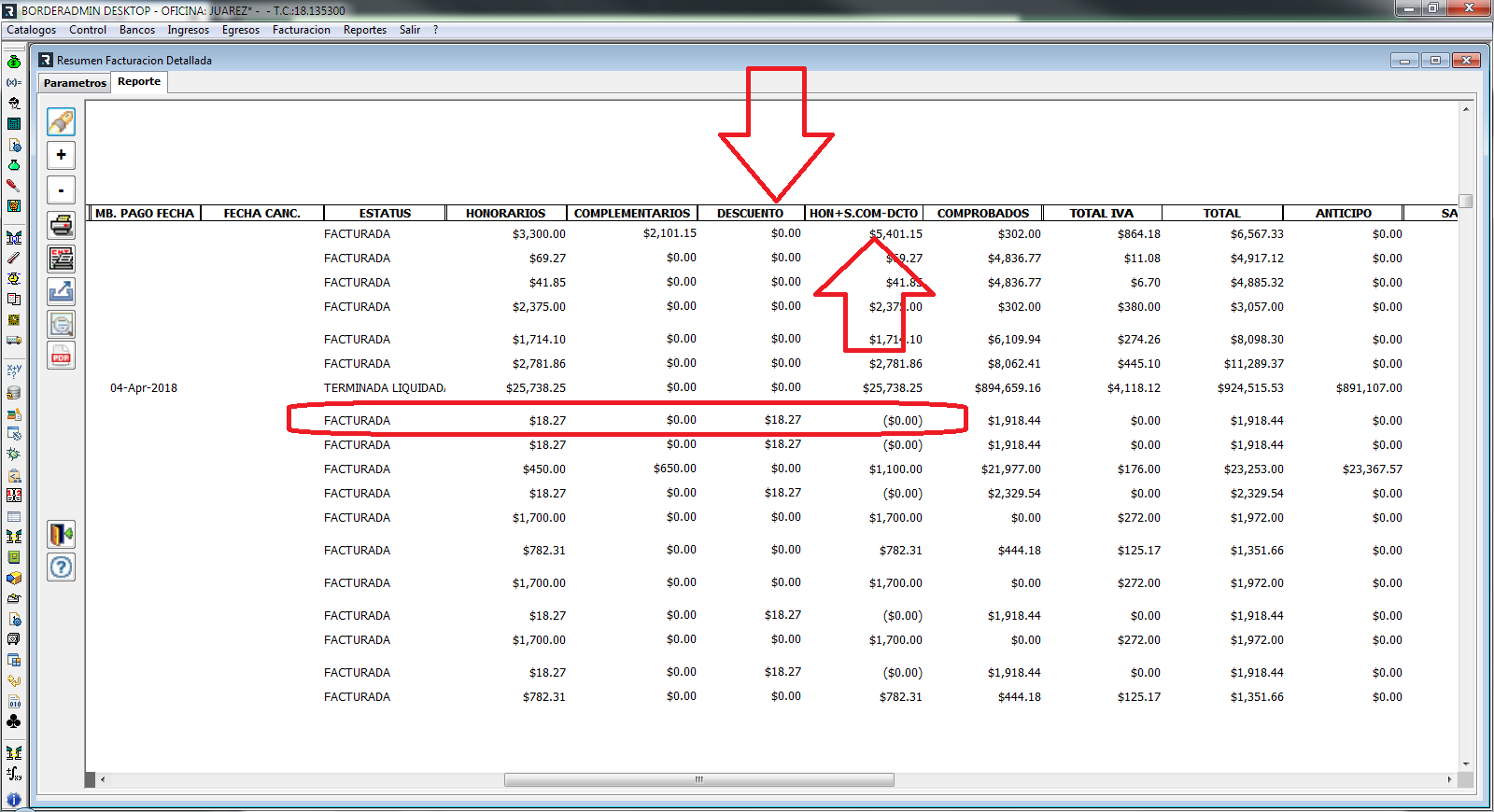Click the binary 010 document sidebar icon

coord(14,701)
